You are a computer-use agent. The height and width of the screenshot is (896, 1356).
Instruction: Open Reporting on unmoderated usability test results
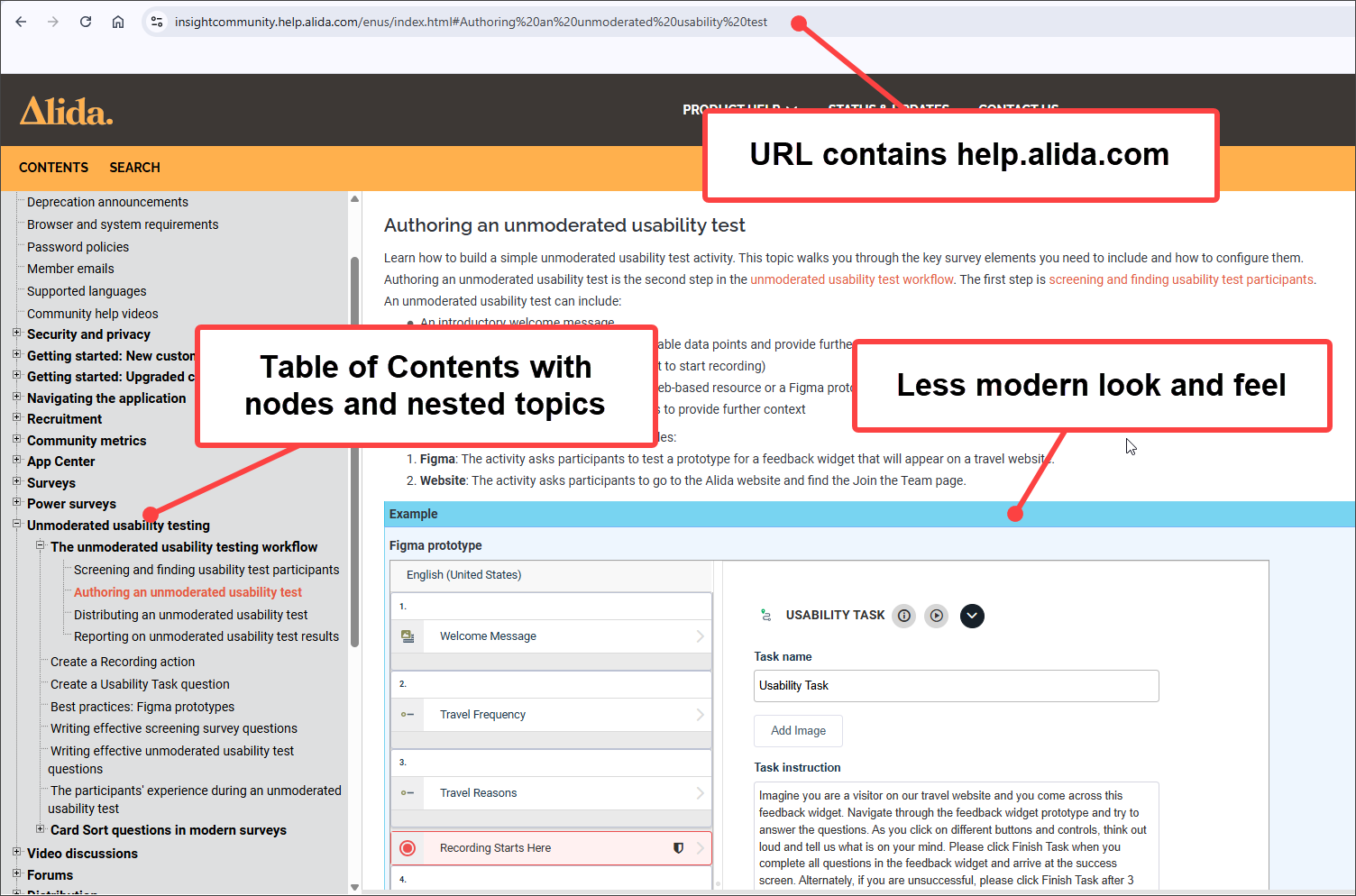pos(206,636)
